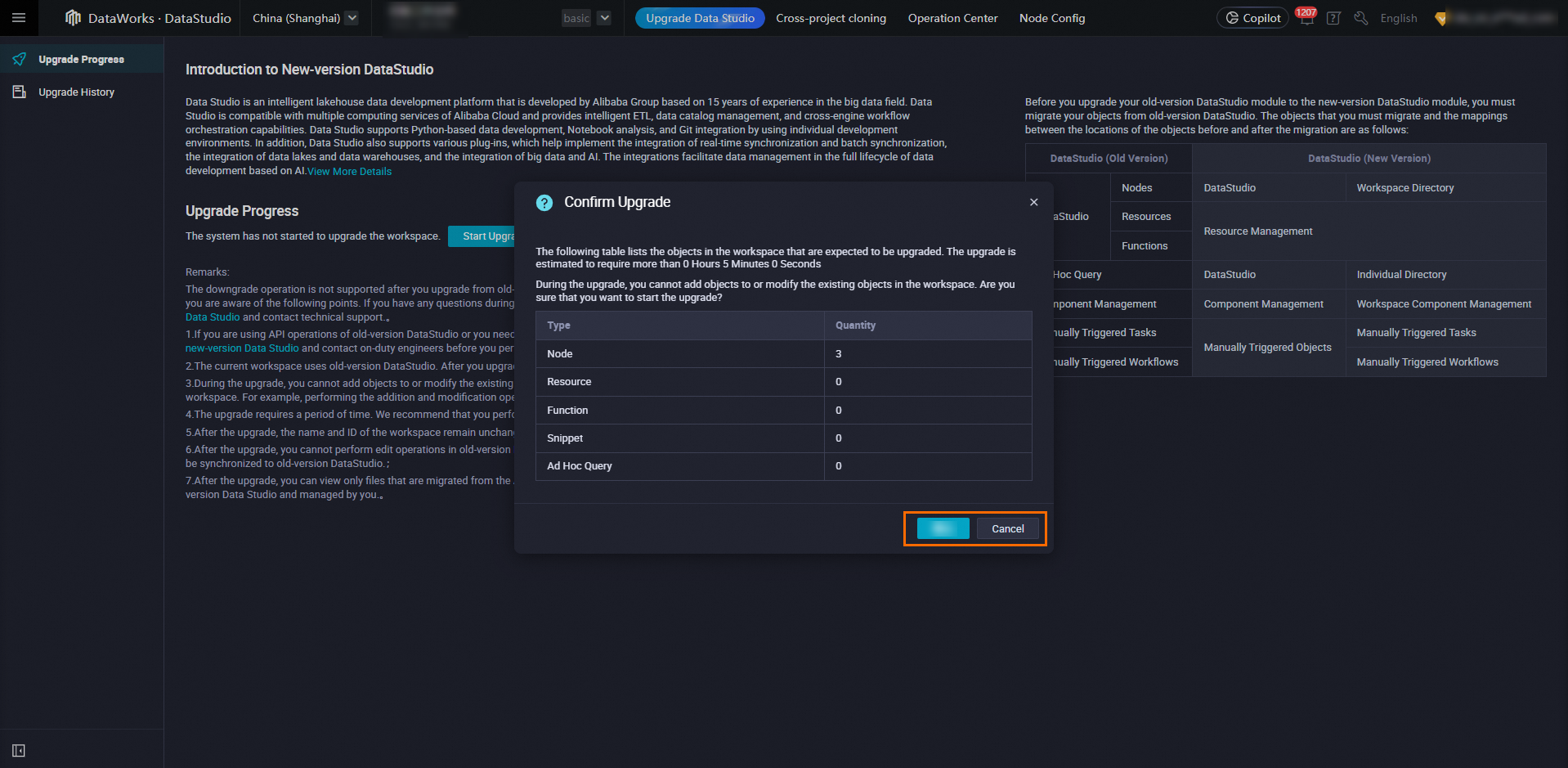
Task: Click the 'basic' workspace badge
Action: (576, 18)
